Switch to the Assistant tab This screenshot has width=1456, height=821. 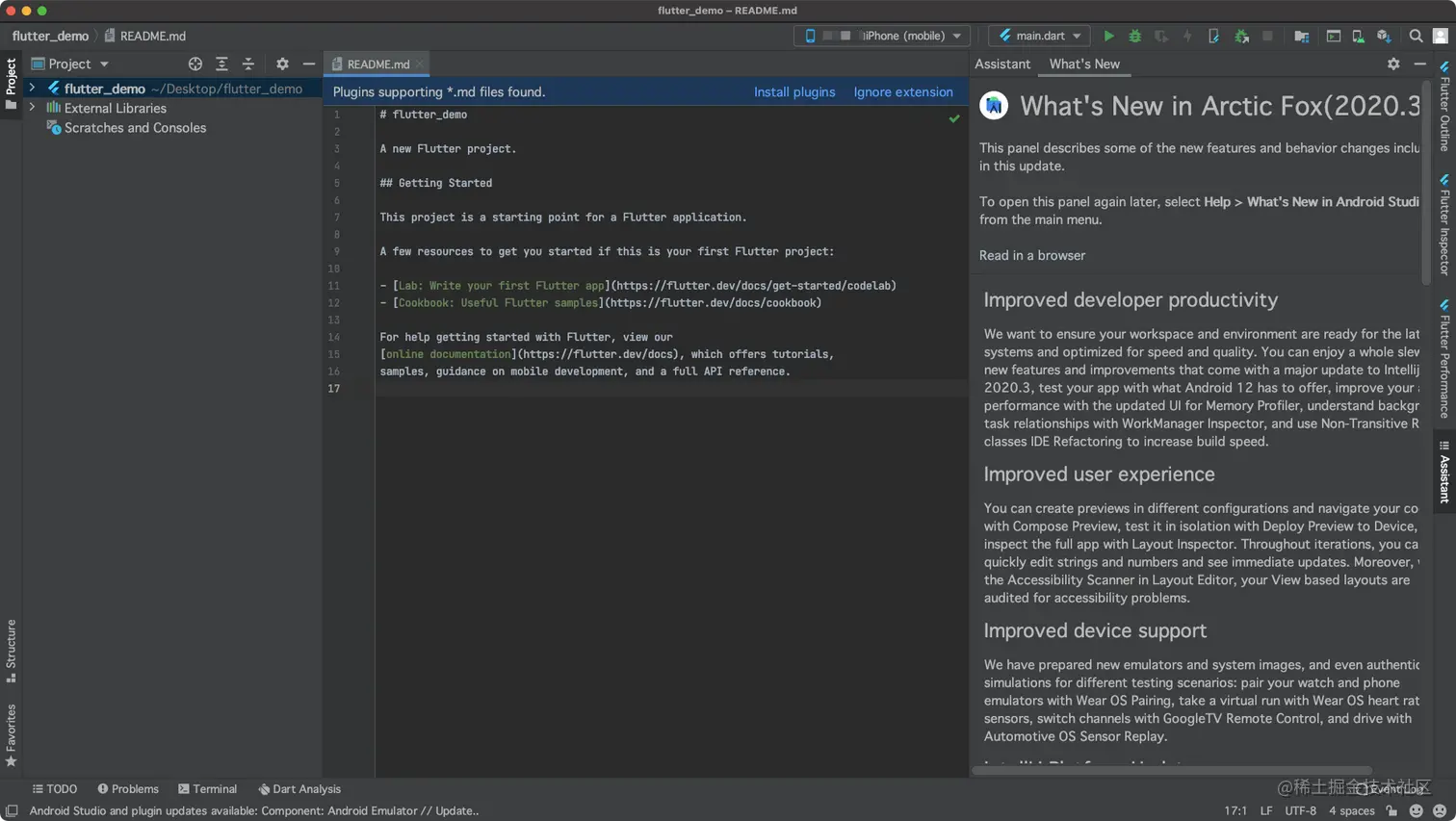[1001, 64]
